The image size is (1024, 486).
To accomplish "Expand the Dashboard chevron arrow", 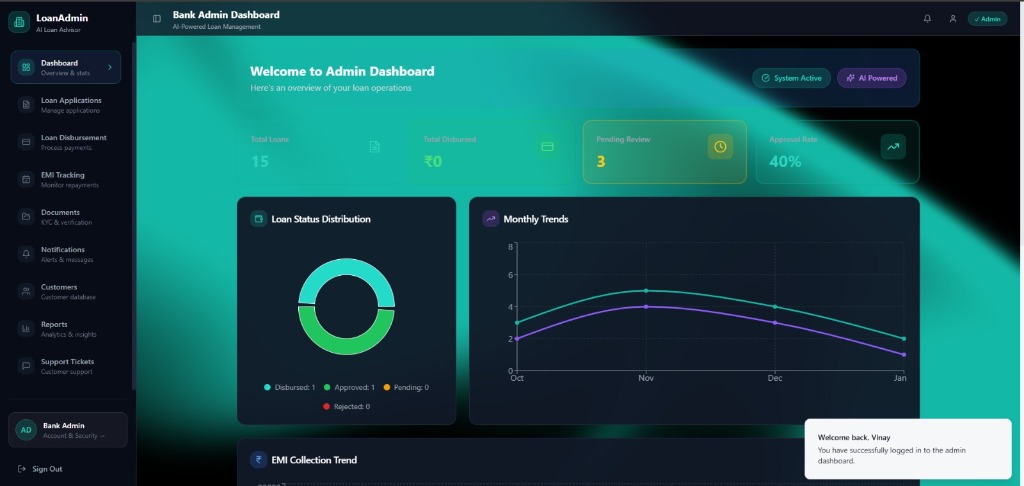I will click(110, 67).
